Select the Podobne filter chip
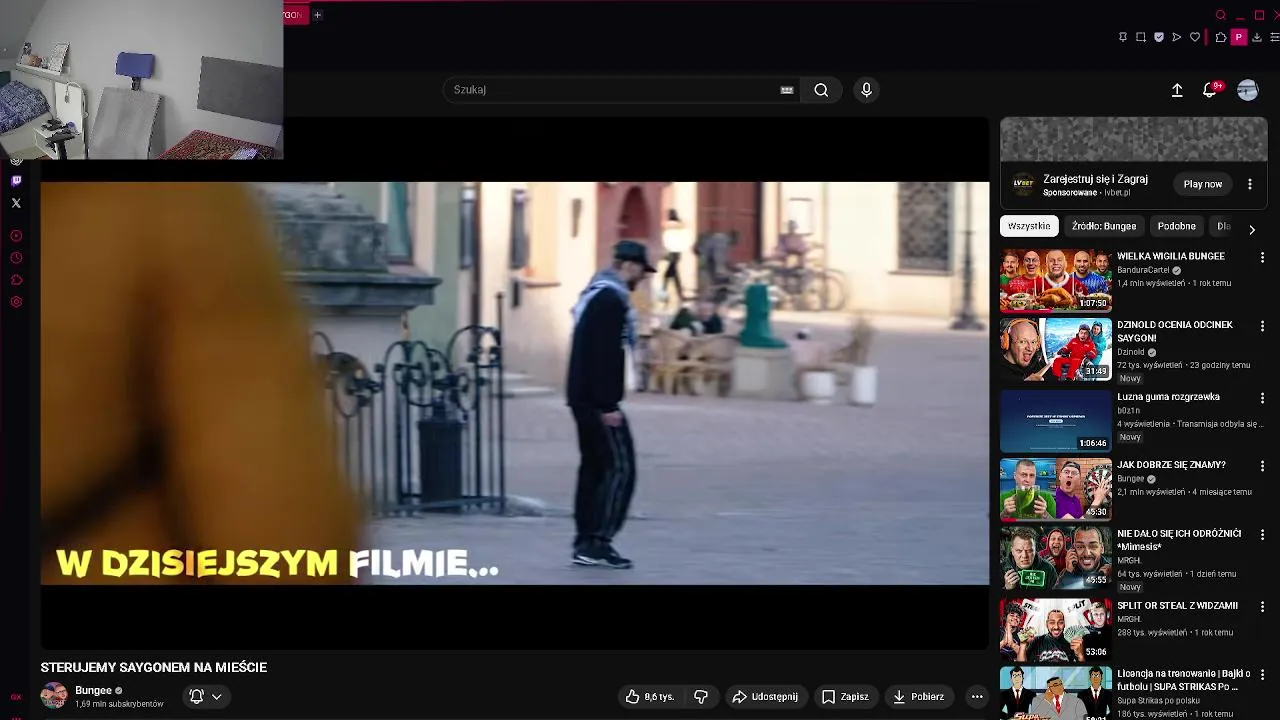Viewport: 1280px width, 720px height. click(x=1176, y=226)
